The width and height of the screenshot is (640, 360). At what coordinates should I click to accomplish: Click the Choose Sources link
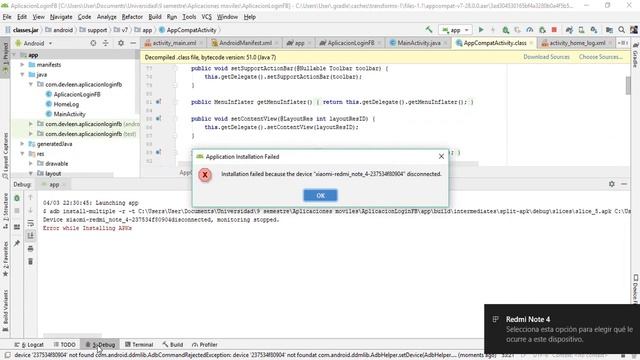coord(600,57)
